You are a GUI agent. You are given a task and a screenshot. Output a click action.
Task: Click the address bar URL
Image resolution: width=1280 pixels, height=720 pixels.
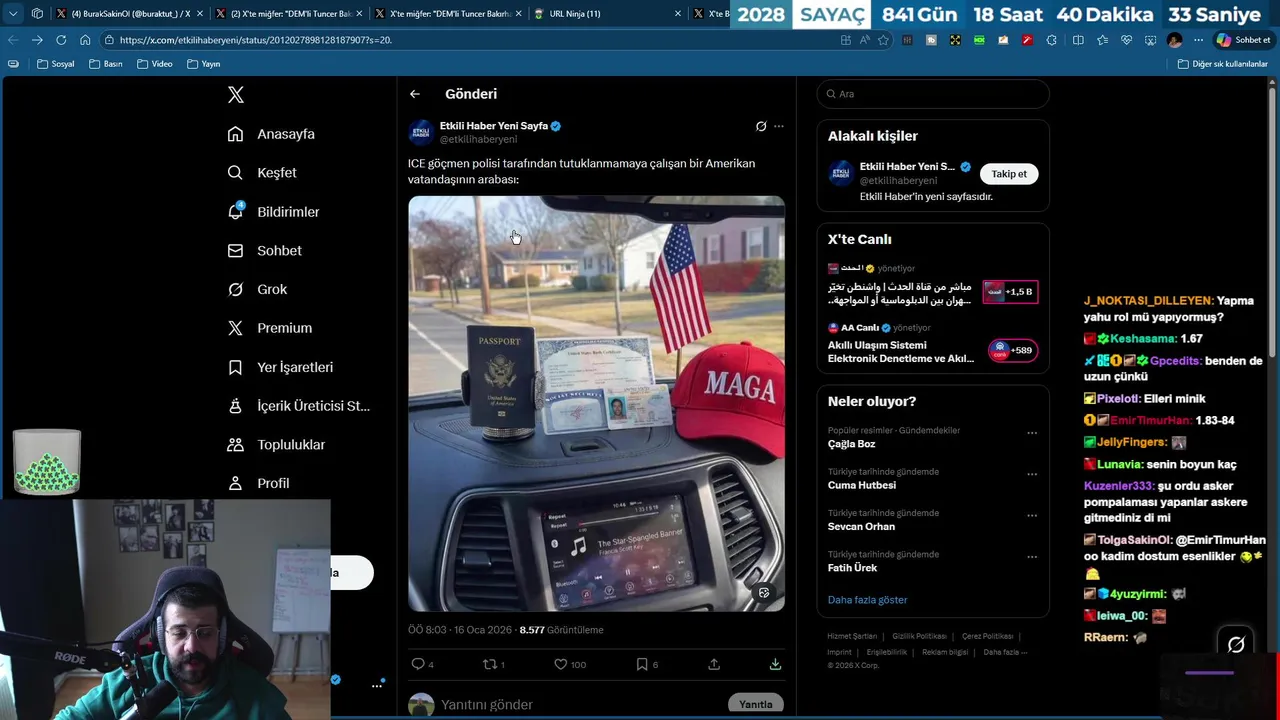tap(255, 40)
